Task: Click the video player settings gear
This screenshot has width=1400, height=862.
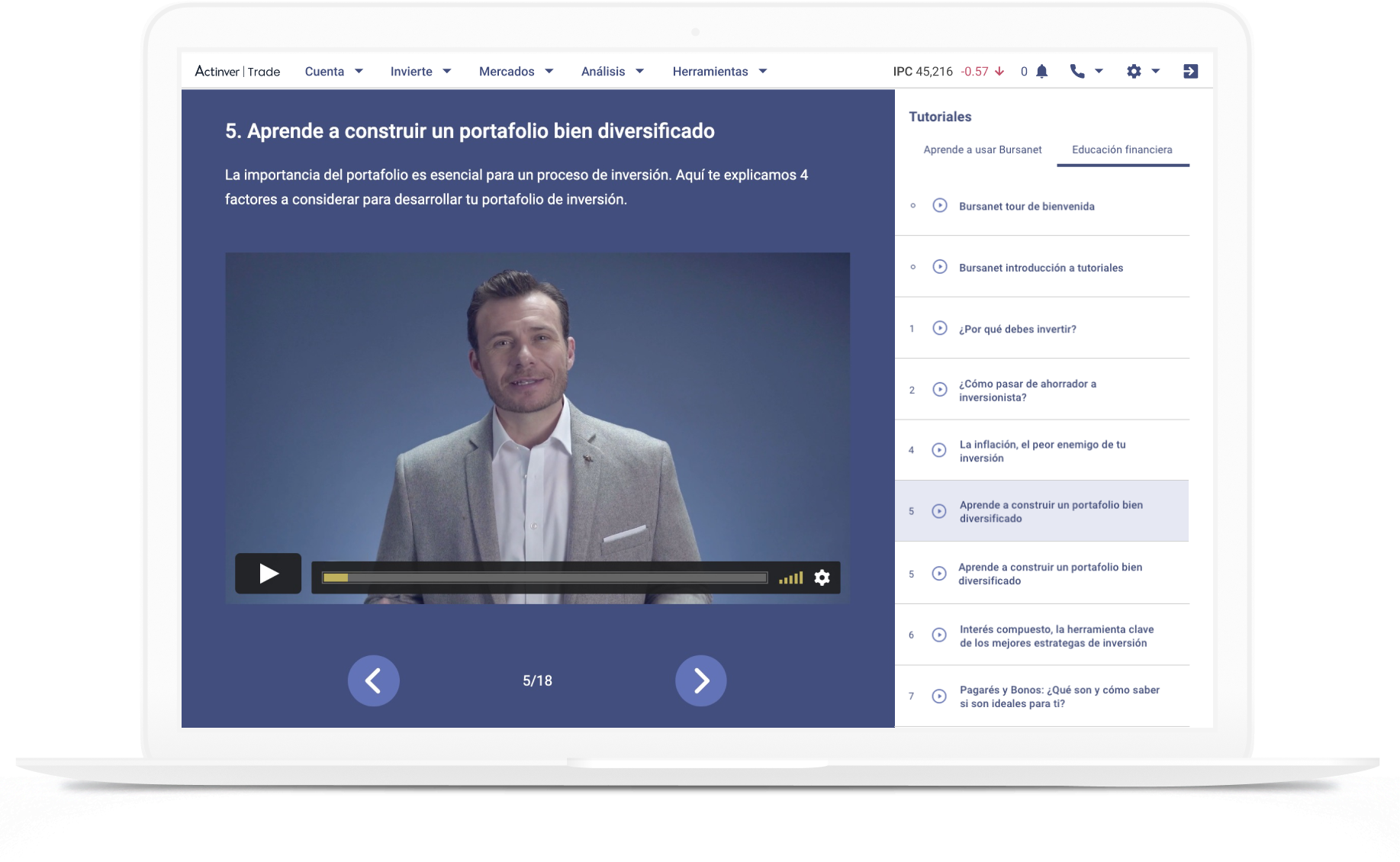Action: click(822, 577)
